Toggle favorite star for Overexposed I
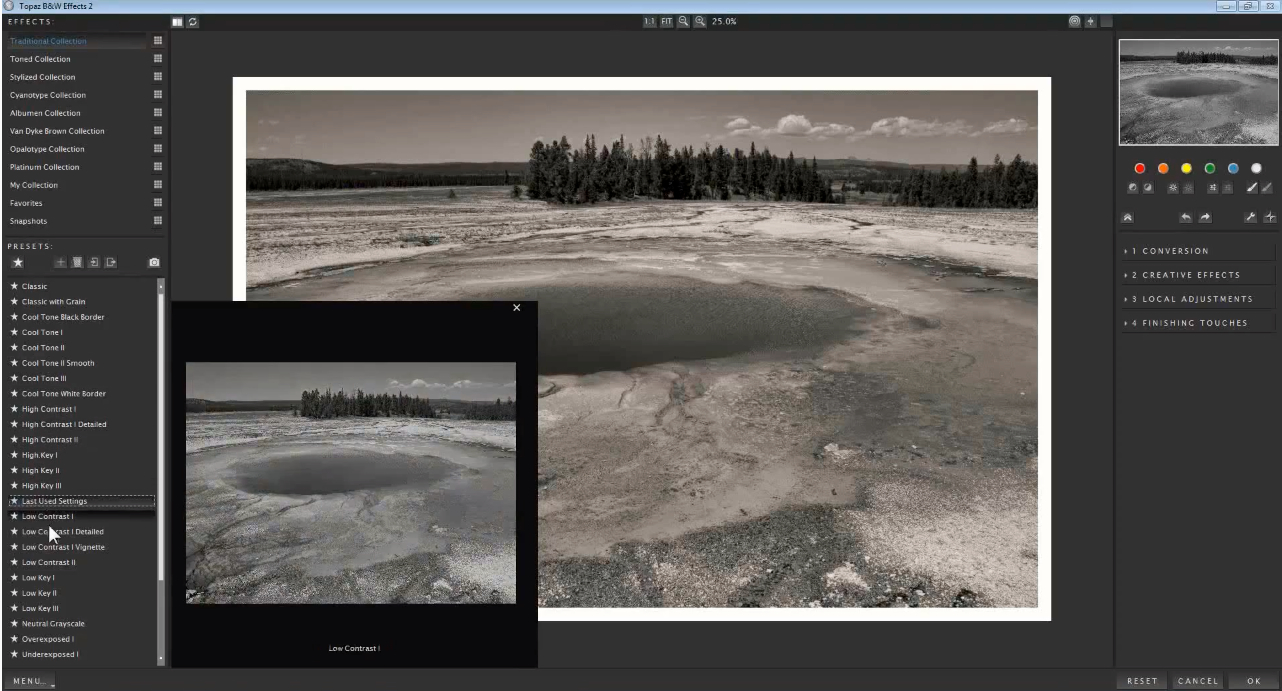The height and width of the screenshot is (691, 1282). point(14,638)
